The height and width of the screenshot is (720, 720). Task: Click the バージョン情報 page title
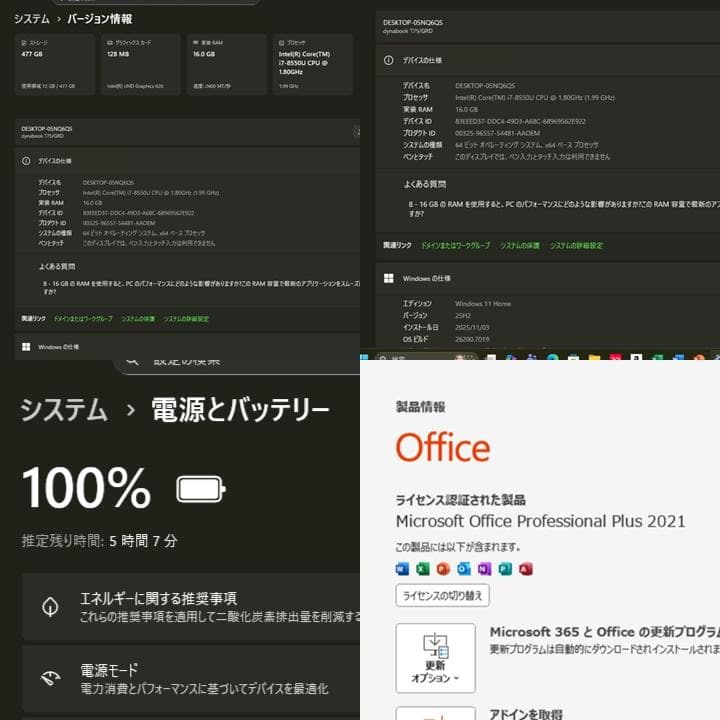100,19
